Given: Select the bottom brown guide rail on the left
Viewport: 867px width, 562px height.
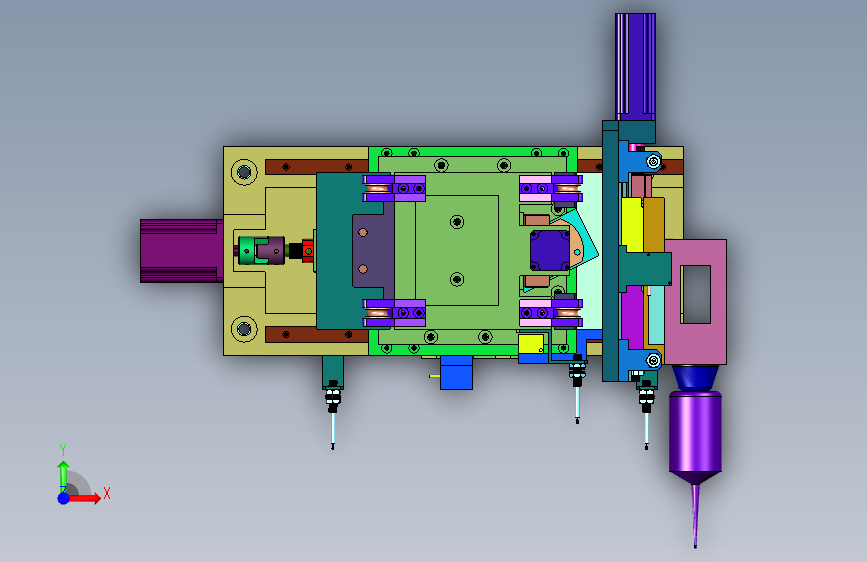Looking at the screenshot, I should [x=316, y=334].
